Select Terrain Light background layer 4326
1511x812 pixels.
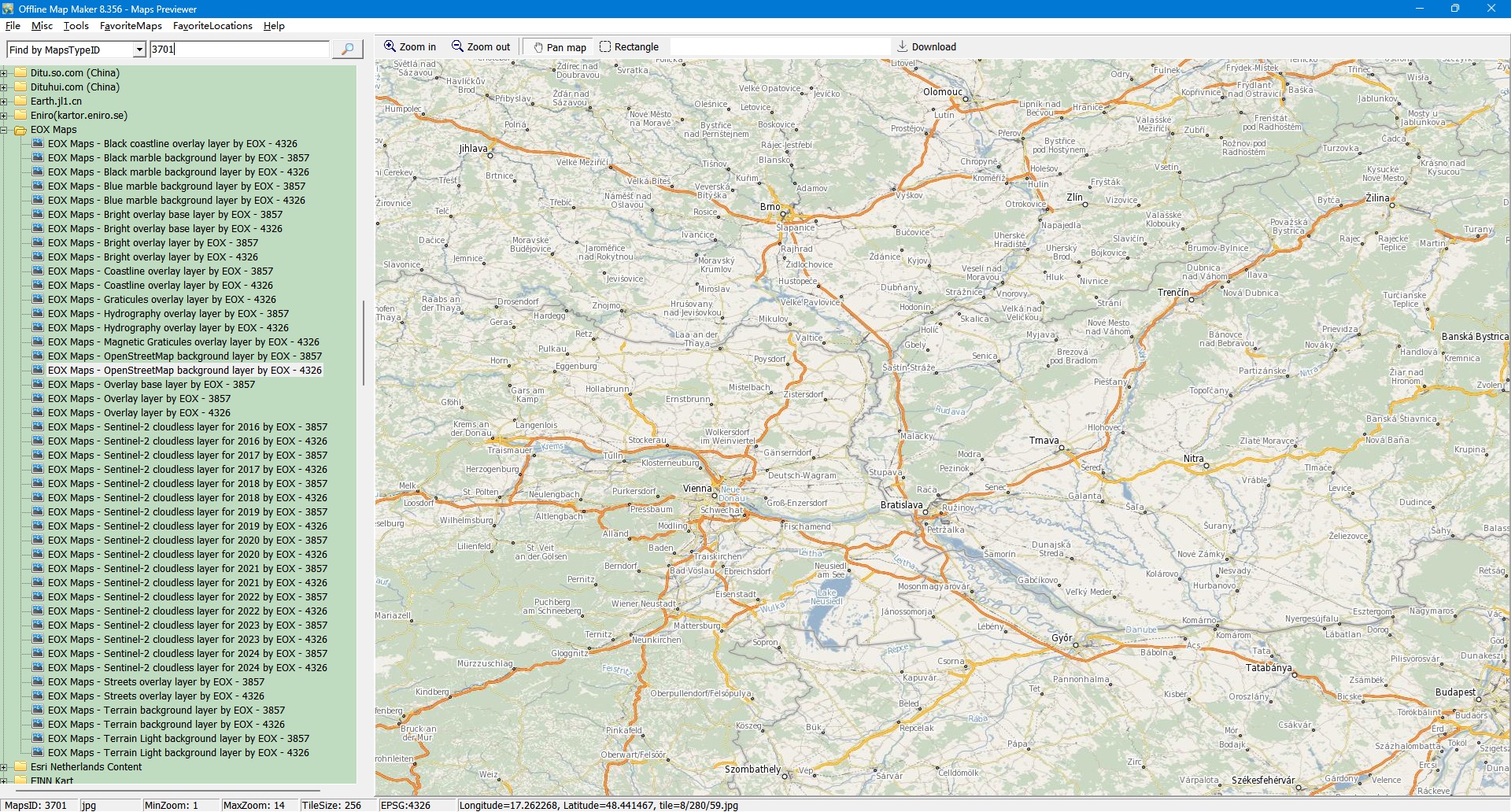tap(178, 753)
